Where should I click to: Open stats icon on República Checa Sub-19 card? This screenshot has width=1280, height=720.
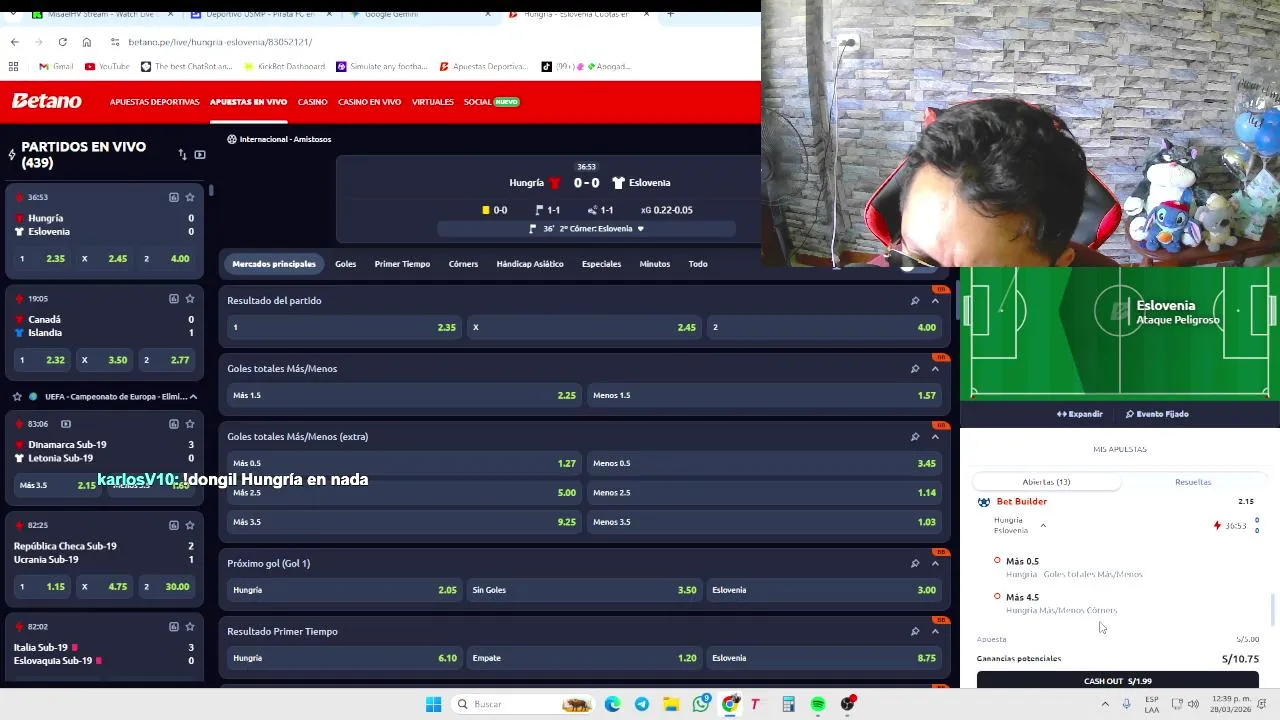click(173, 525)
